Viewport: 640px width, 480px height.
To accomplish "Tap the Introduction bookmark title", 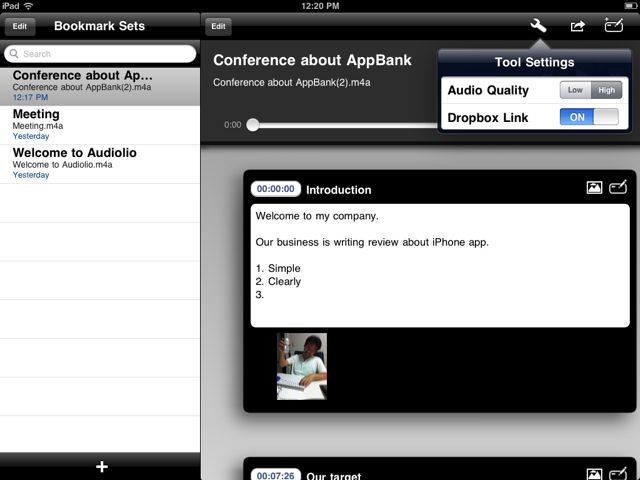I will point(339,190).
